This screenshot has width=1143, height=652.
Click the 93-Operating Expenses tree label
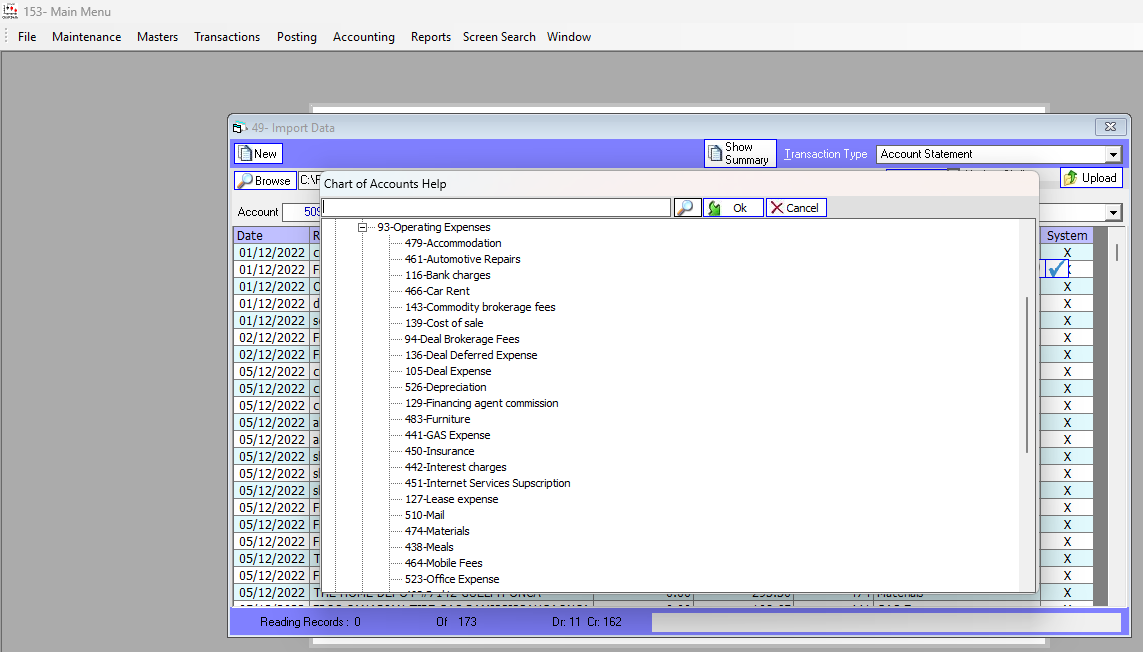(434, 228)
